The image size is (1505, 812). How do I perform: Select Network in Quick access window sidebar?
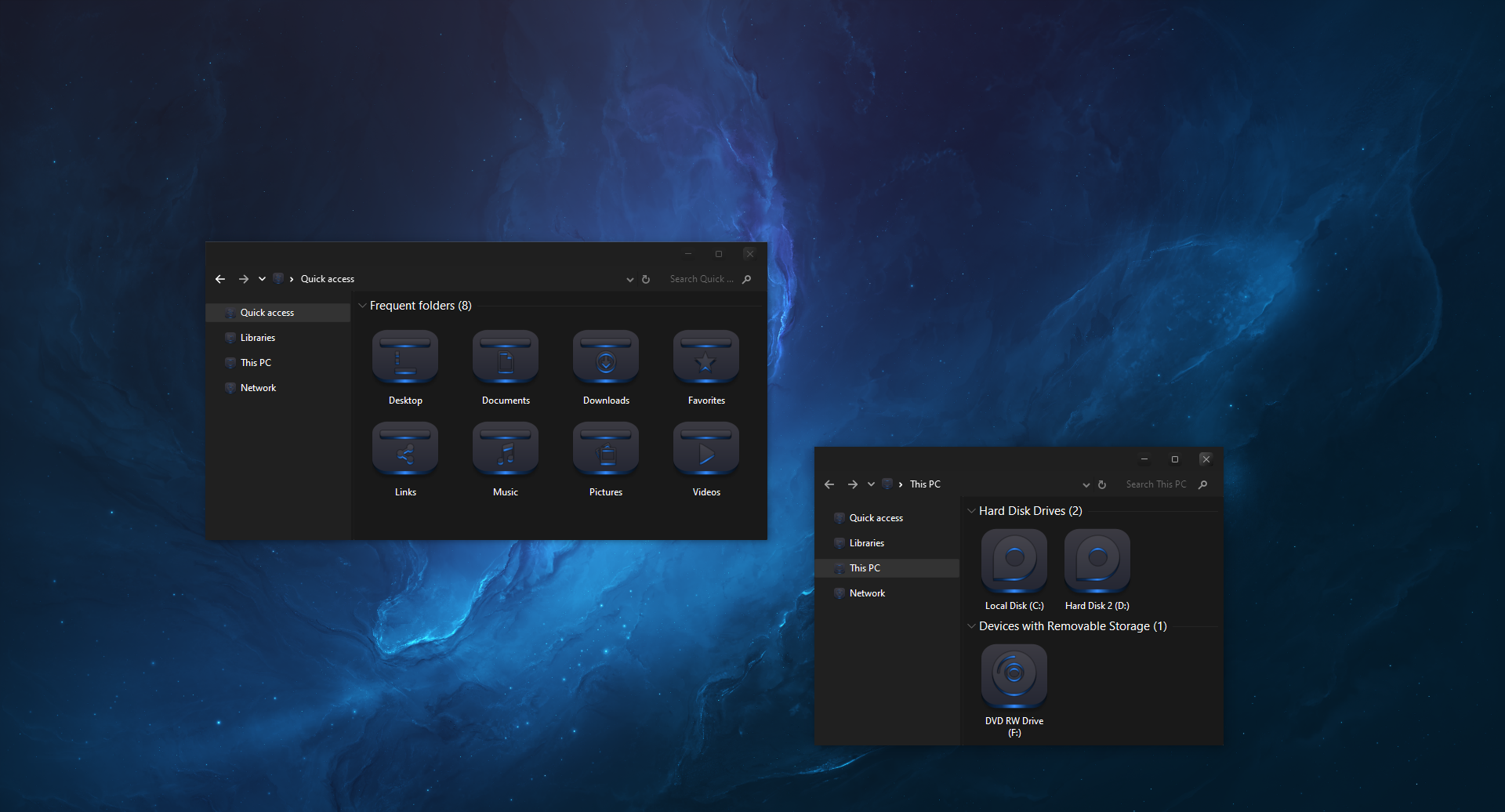(258, 387)
